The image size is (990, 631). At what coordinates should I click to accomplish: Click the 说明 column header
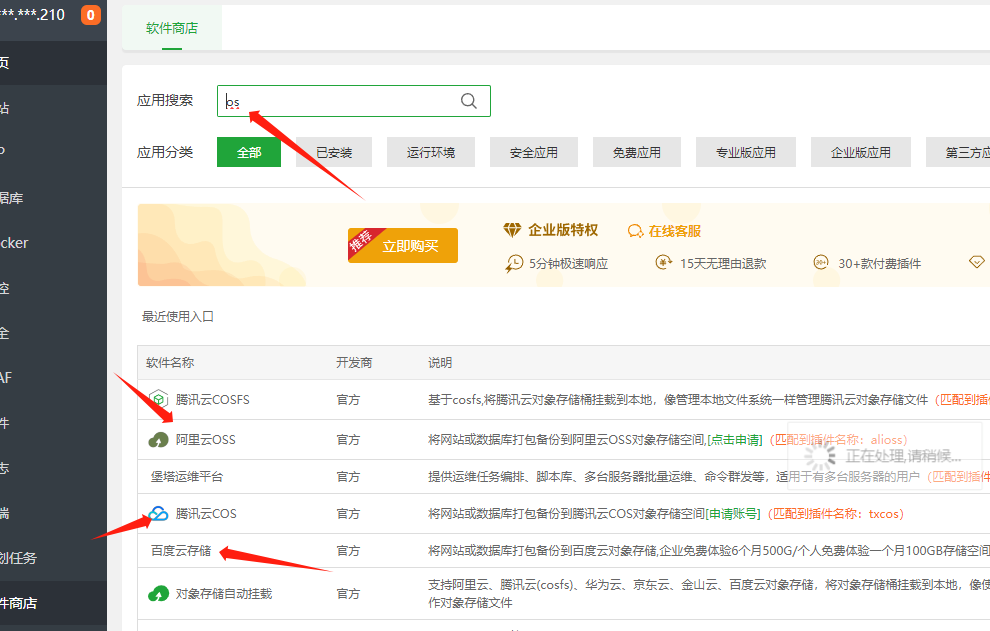[440, 363]
